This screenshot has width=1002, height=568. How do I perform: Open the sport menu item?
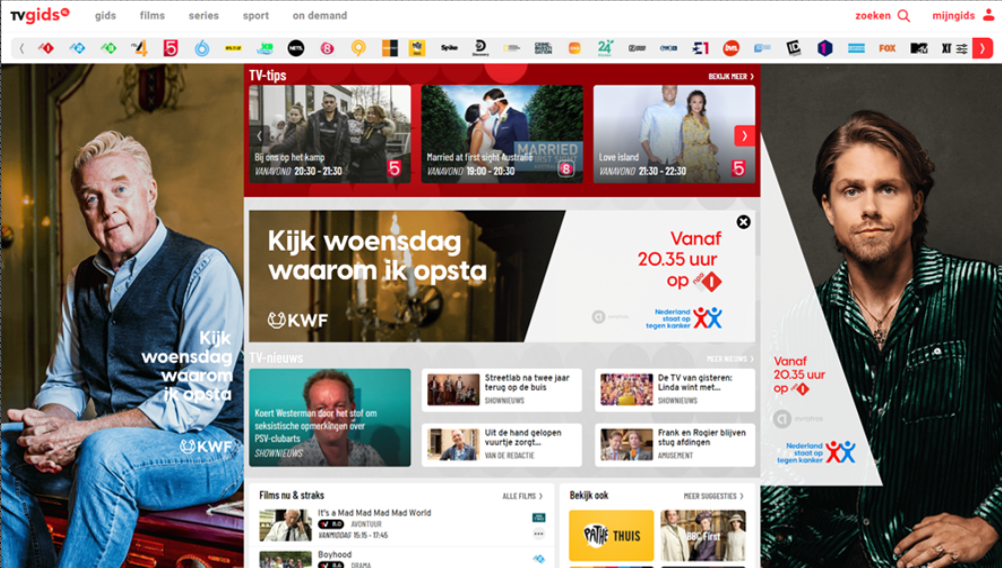(x=256, y=15)
